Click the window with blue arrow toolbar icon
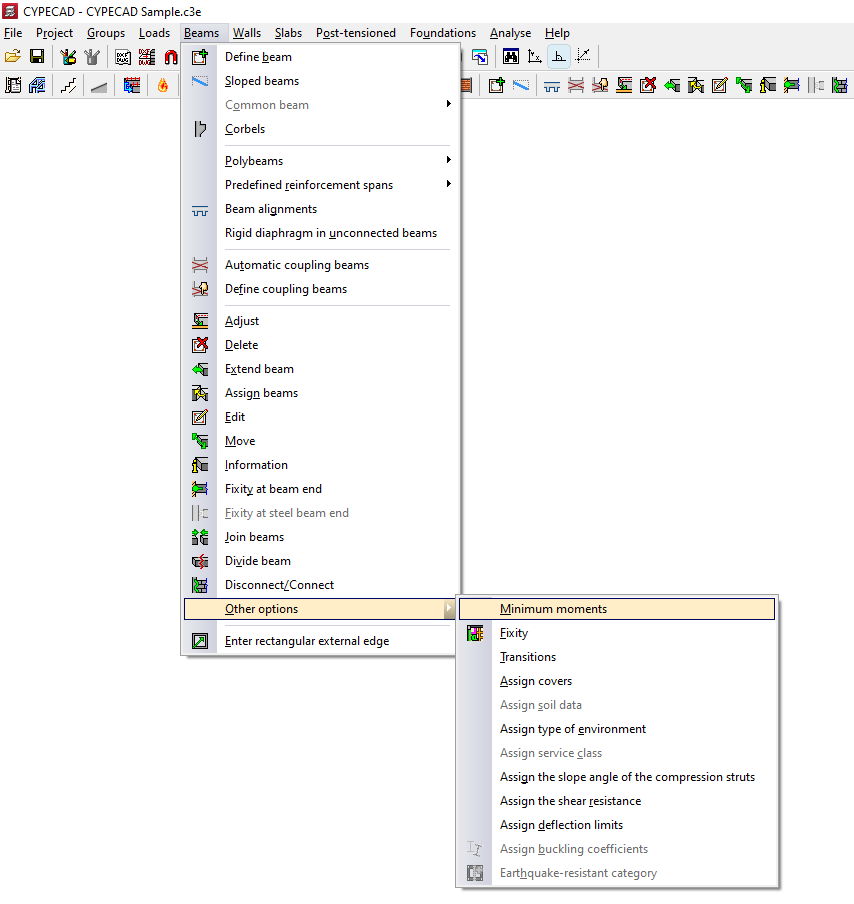 pyautogui.click(x=480, y=56)
